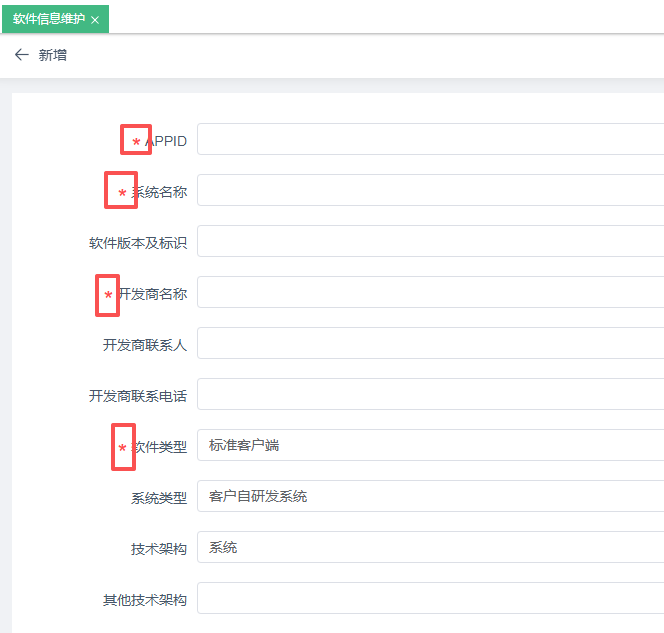
Task: Open the 软件类型 dropdown showing 标准客户端
Action: coord(430,445)
